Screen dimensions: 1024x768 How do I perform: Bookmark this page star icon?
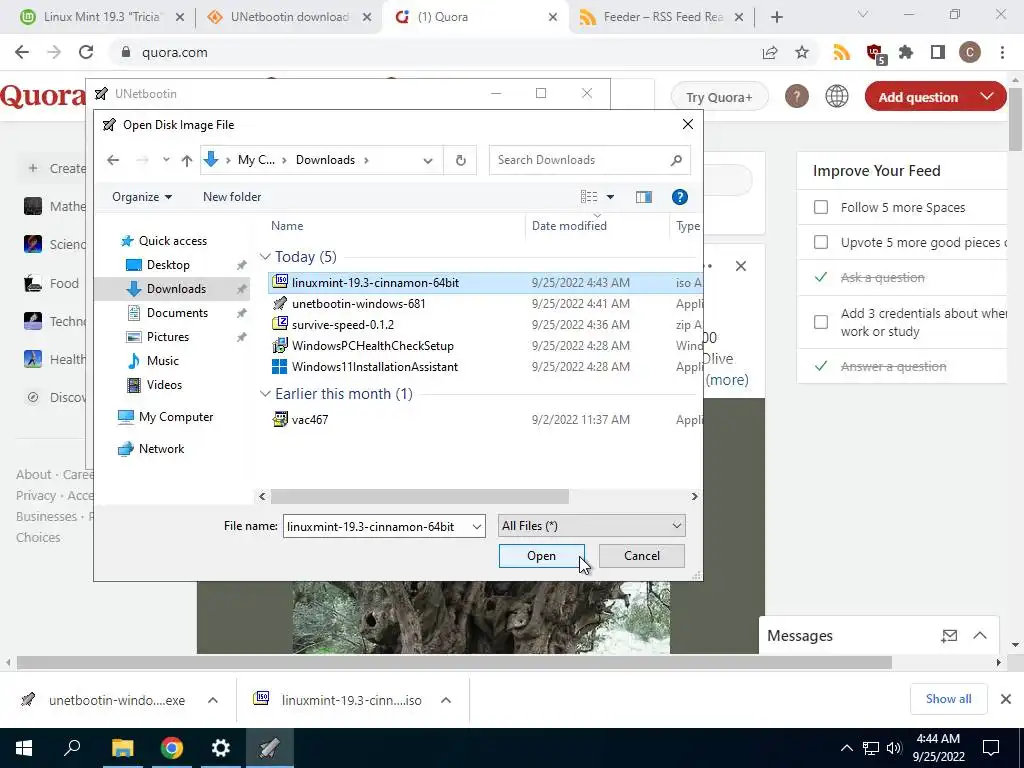coord(802,52)
